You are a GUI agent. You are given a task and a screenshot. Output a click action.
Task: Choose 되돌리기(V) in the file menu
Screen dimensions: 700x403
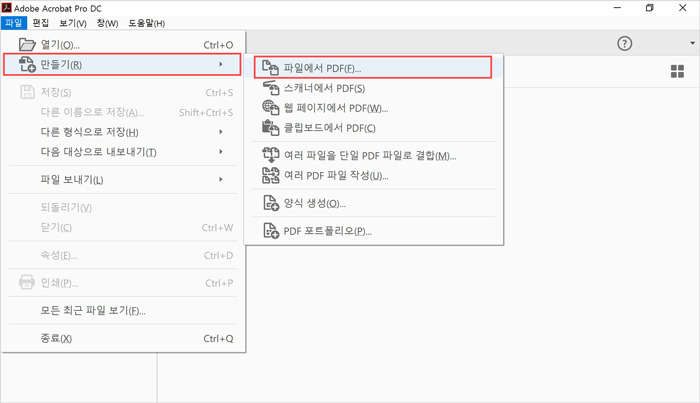123,208
